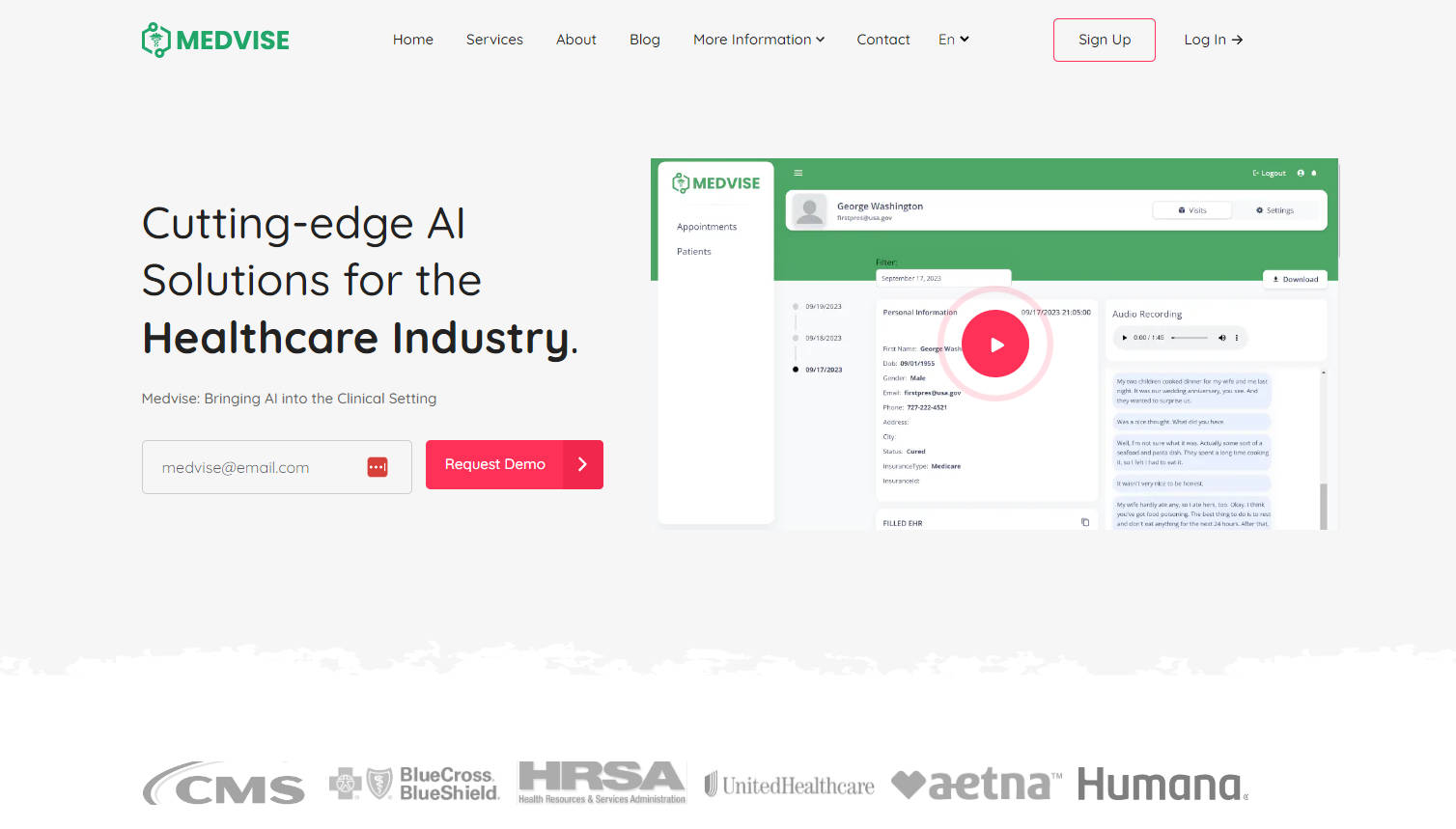Click the UnitedHealthcare logo
Screen dimensions: 1456x829
pyautogui.click(x=789, y=786)
